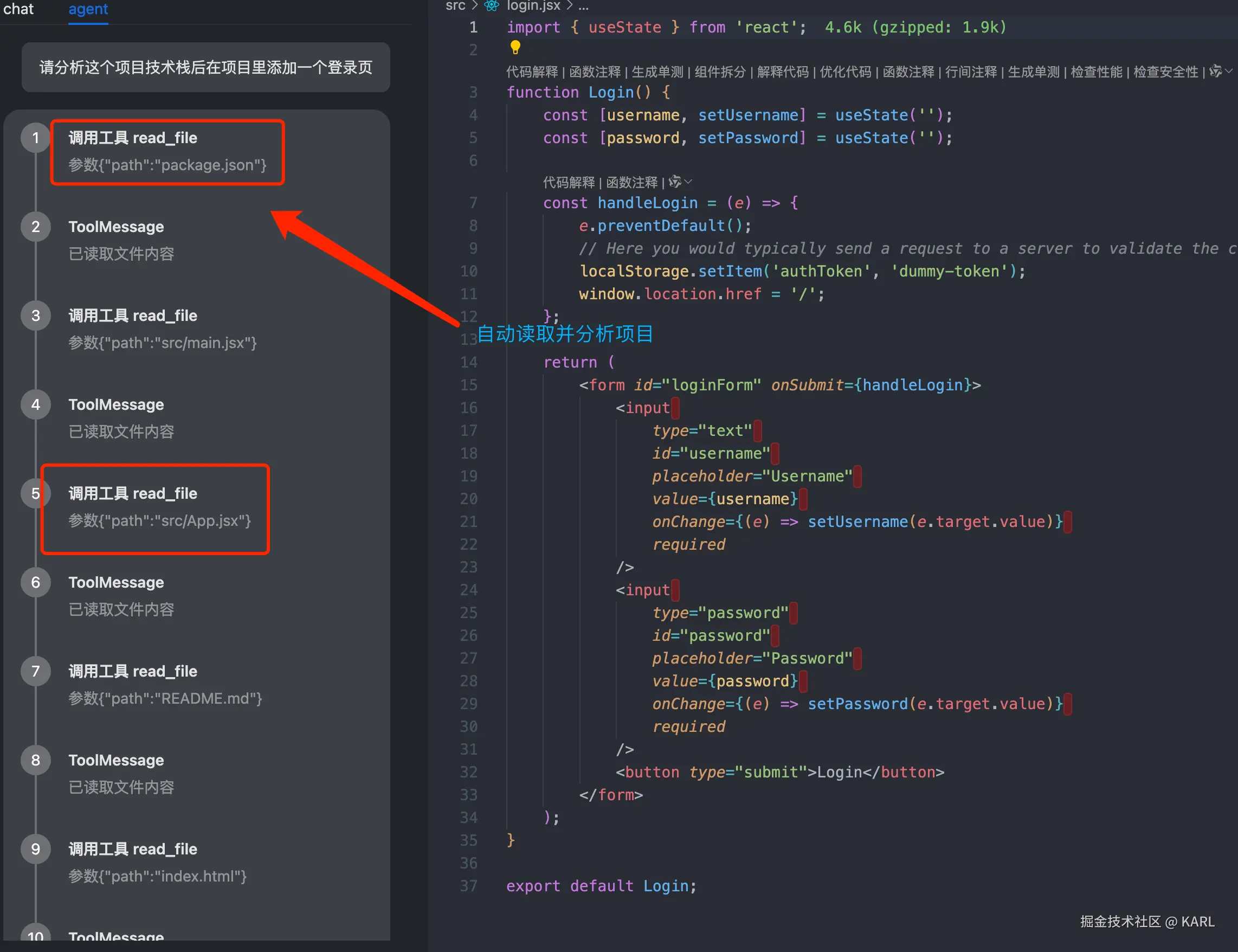
Task: Select step 3 circle in agent timeline
Action: [35, 316]
